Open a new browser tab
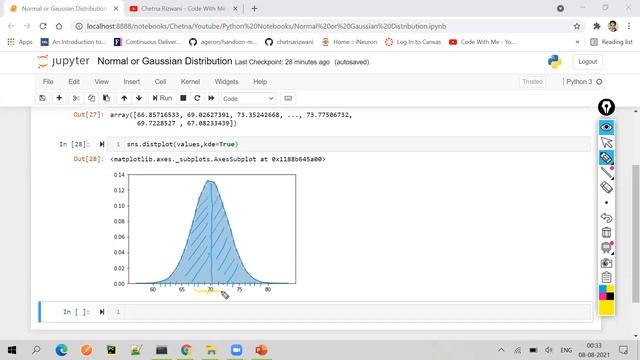640x360 pixels. [254, 9]
